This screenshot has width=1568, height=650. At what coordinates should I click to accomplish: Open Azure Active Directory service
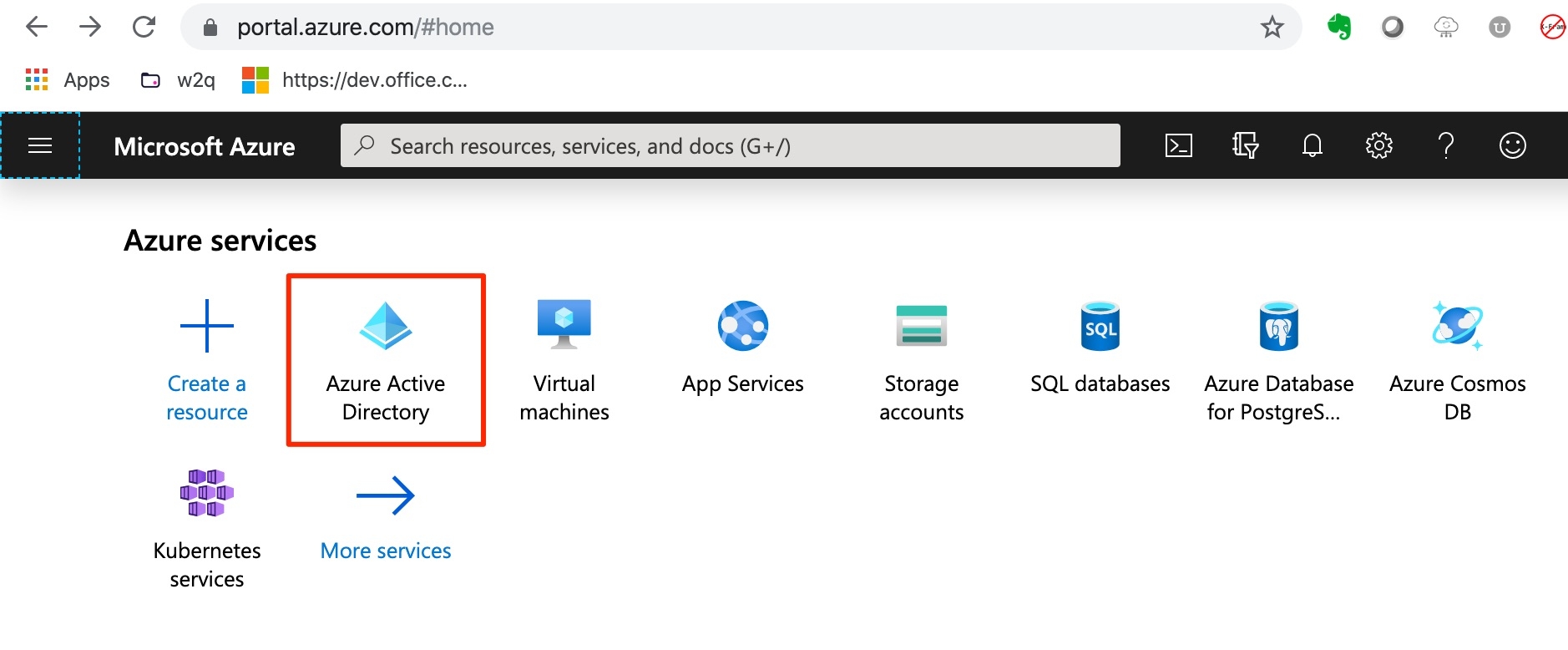pyautogui.click(x=386, y=360)
